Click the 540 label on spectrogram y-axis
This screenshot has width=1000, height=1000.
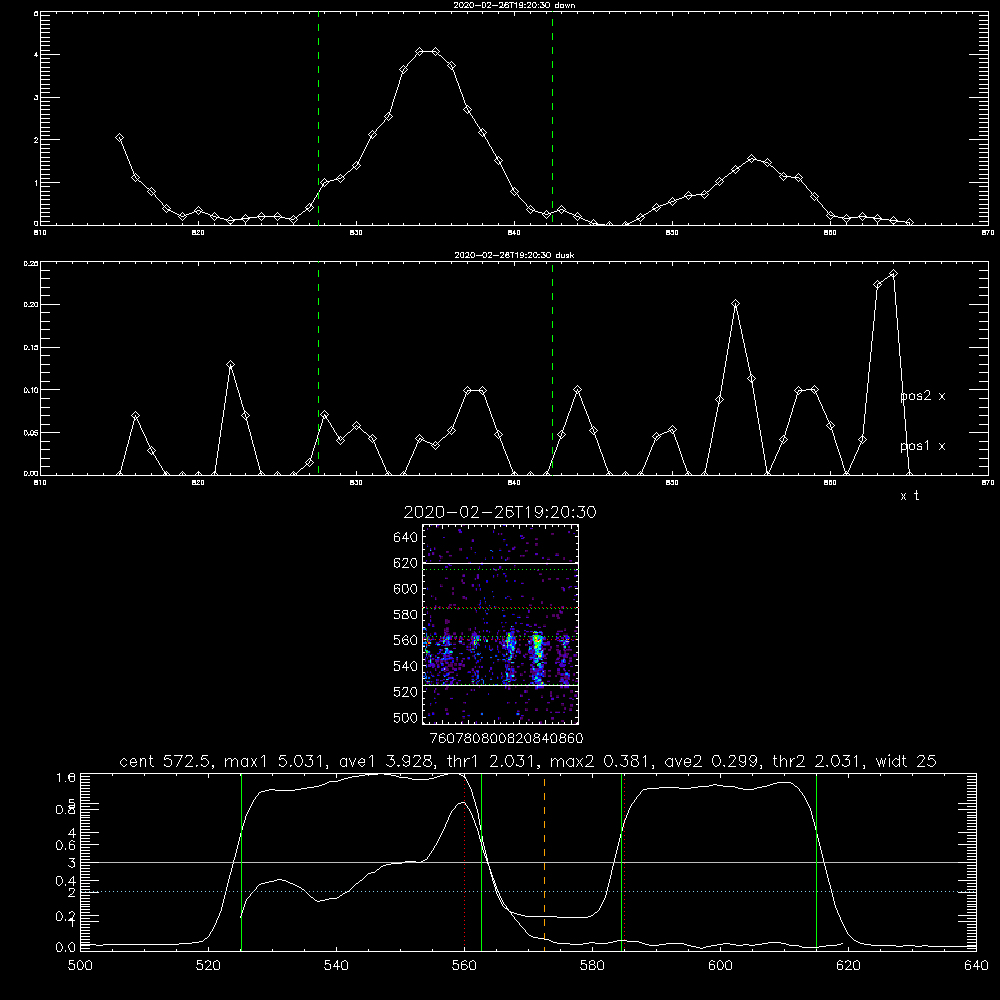click(406, 666)
